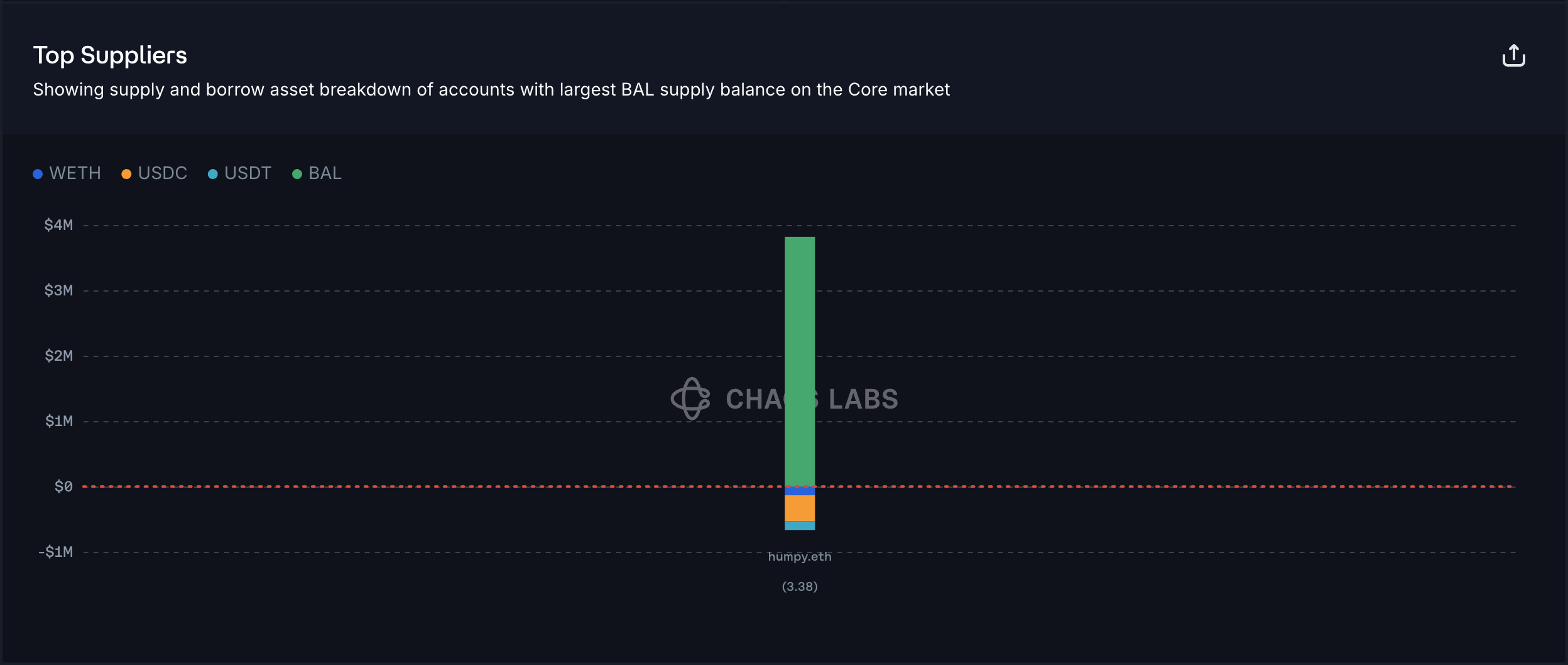Click the $0 axis baseline label
The width and height of the screenshot is (1568, 665).
(x=63, y=486)
